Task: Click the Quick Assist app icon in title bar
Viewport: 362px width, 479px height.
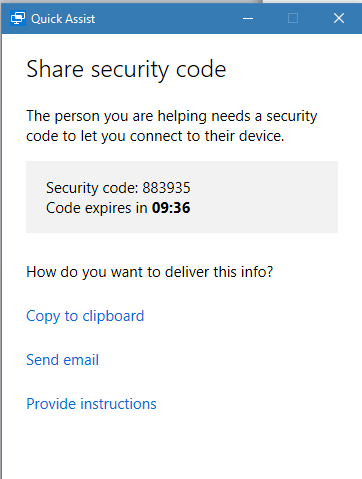Action: click(x=18, y=18)
